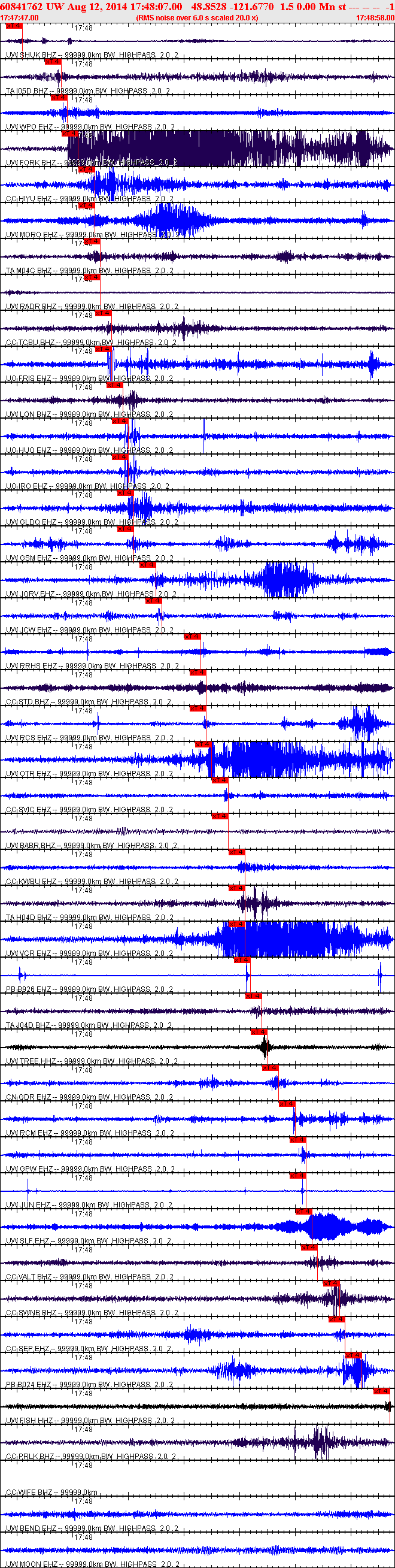
Task: Click the station label UW SLF EHZ
Action: tap(29, 1240)
